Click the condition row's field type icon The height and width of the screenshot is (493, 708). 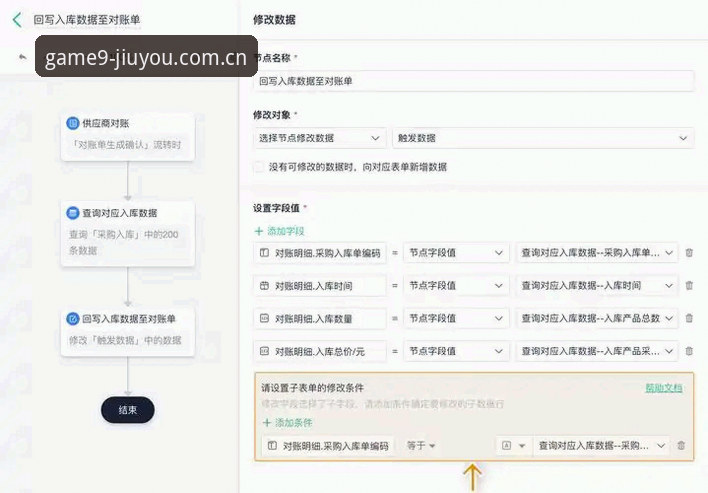272,446
